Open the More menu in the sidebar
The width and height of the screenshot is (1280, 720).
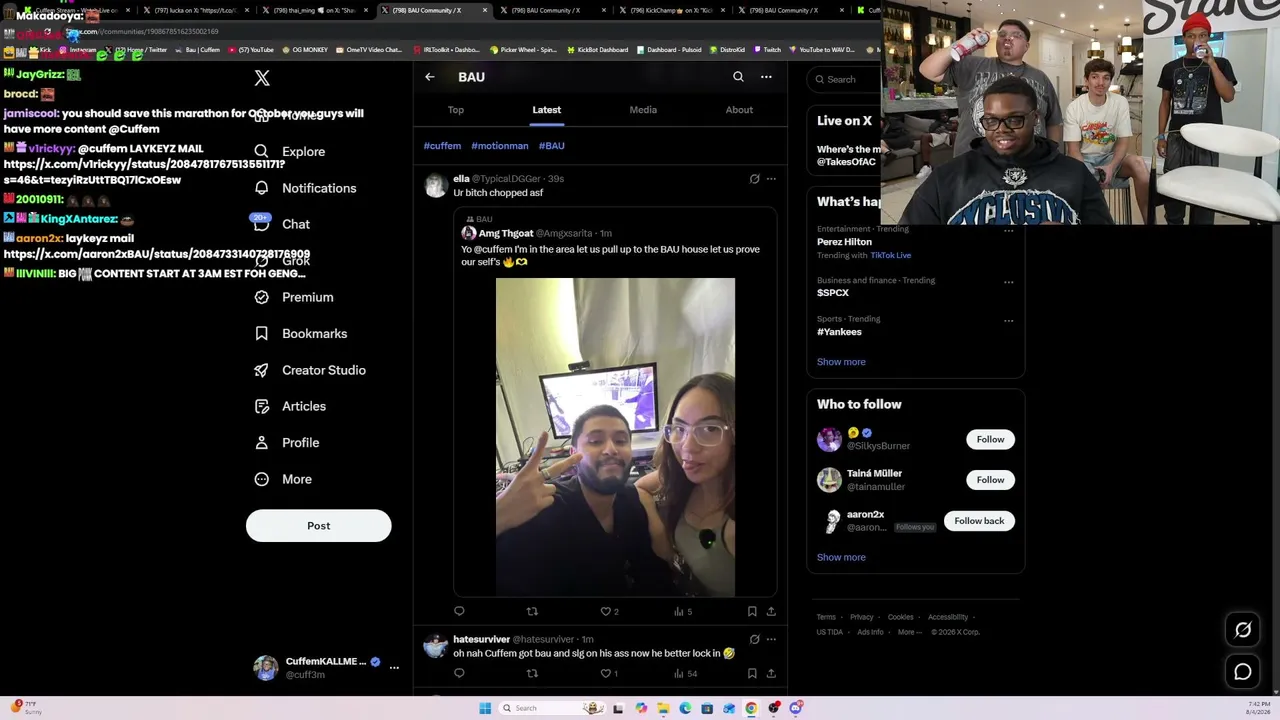[x=283, y=479]
